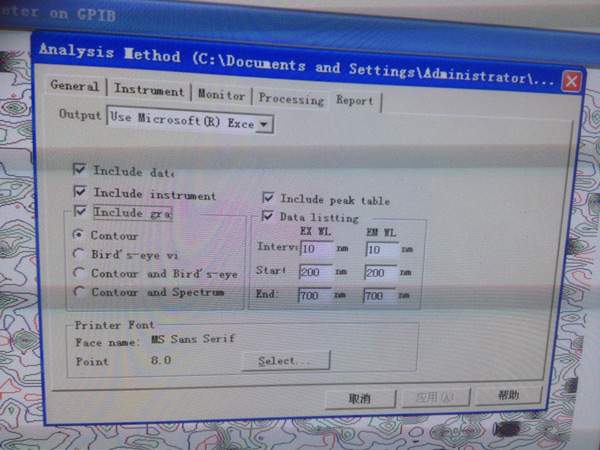Click the EM WL Start field
600x450 pixels.
381,272
